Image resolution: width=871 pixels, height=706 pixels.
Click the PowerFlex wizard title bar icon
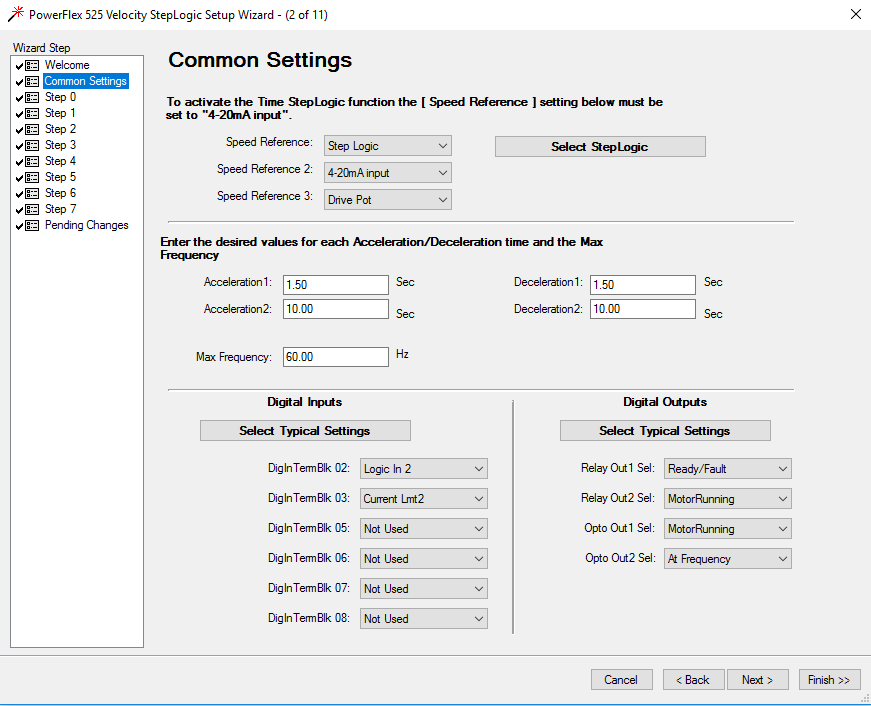(x=16, y=14)
